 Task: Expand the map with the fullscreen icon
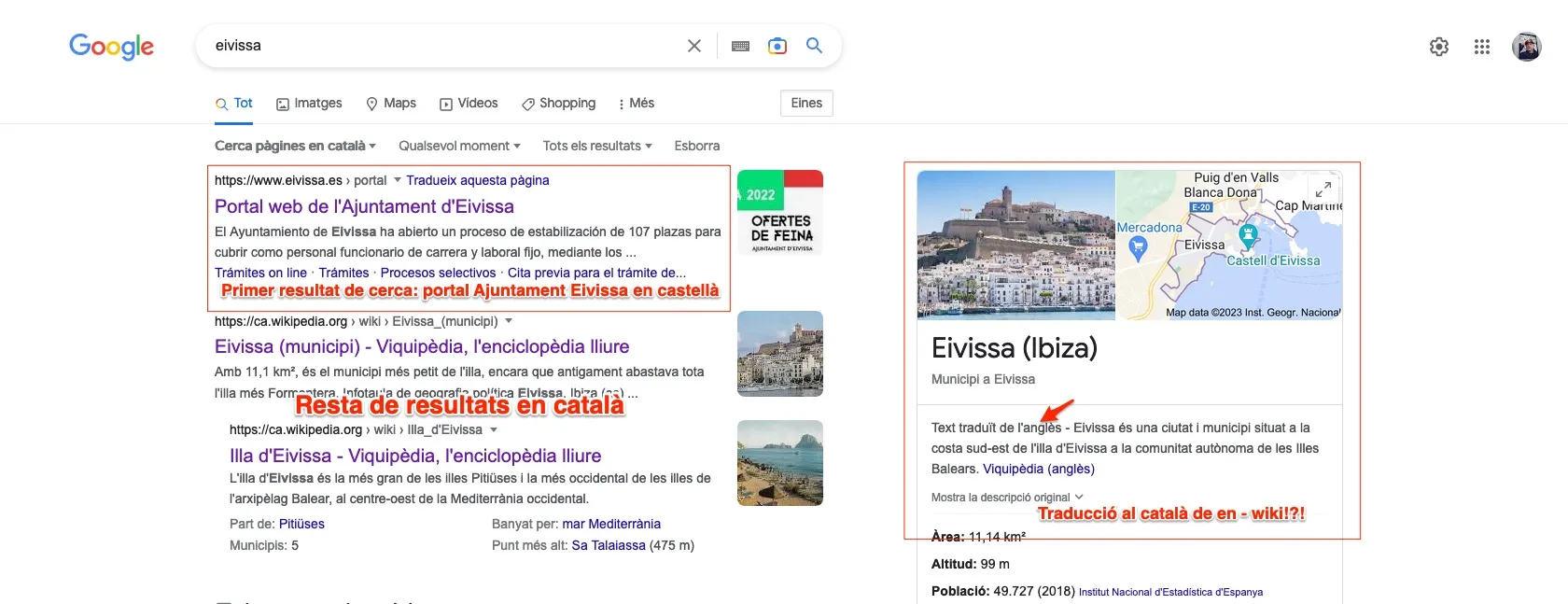[x=1323, y=189]
